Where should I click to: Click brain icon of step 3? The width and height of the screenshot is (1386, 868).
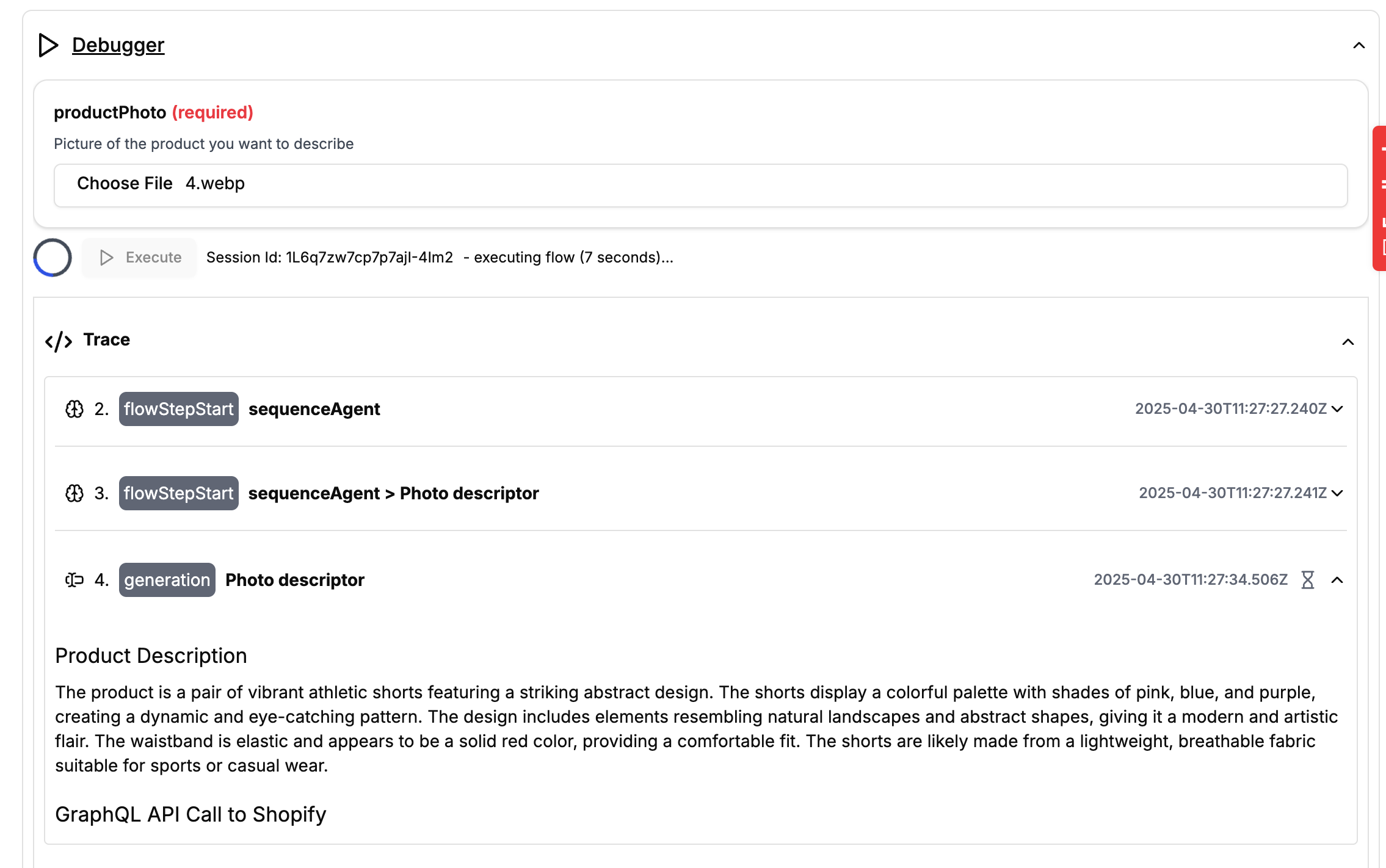[74, 493]
